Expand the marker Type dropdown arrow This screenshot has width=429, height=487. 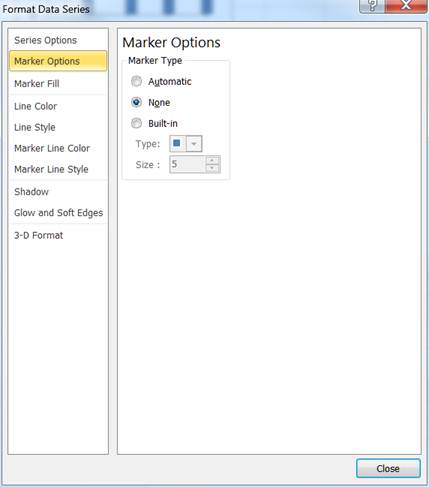(x=194, y=144)
